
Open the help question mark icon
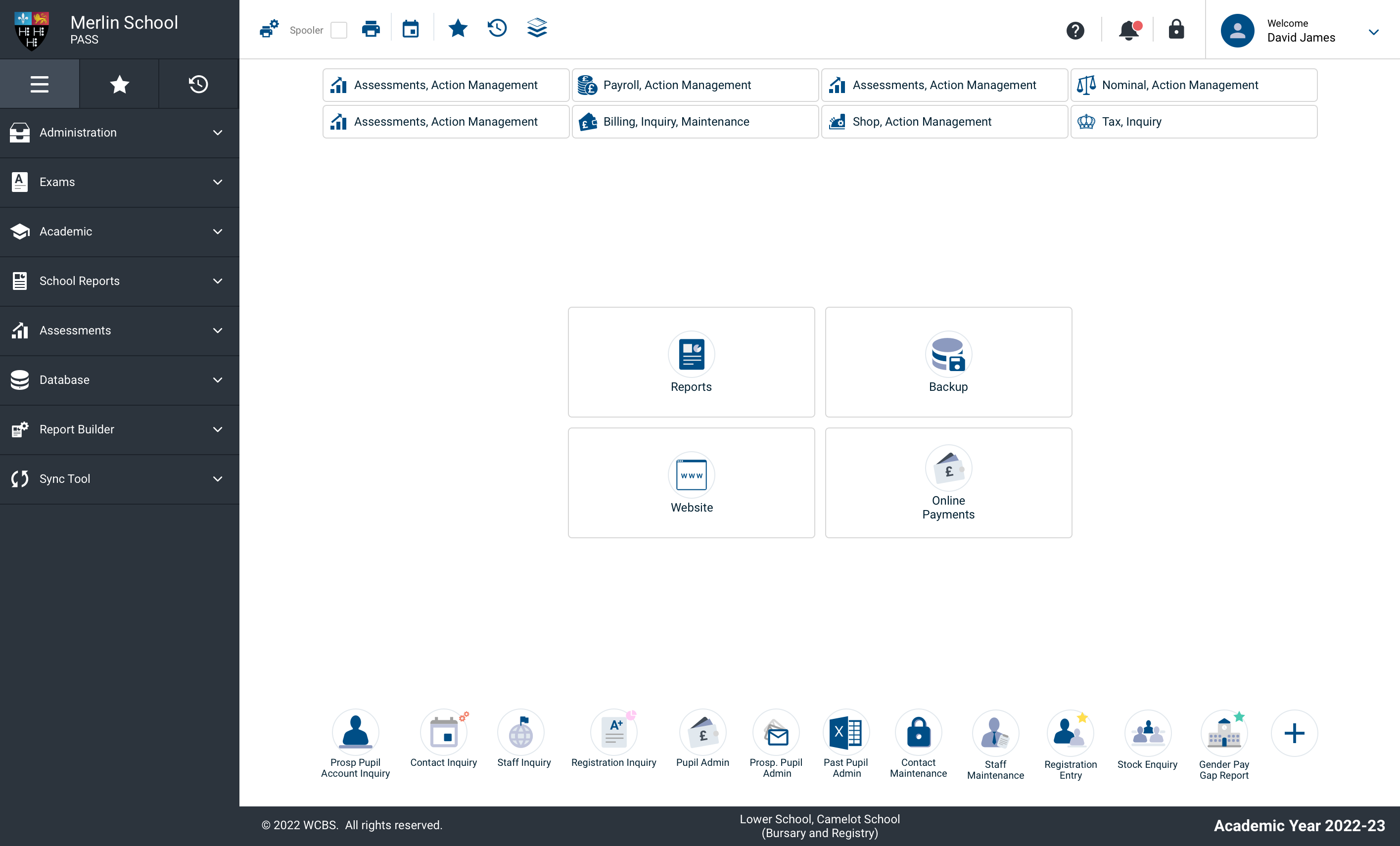(1075, 30)
